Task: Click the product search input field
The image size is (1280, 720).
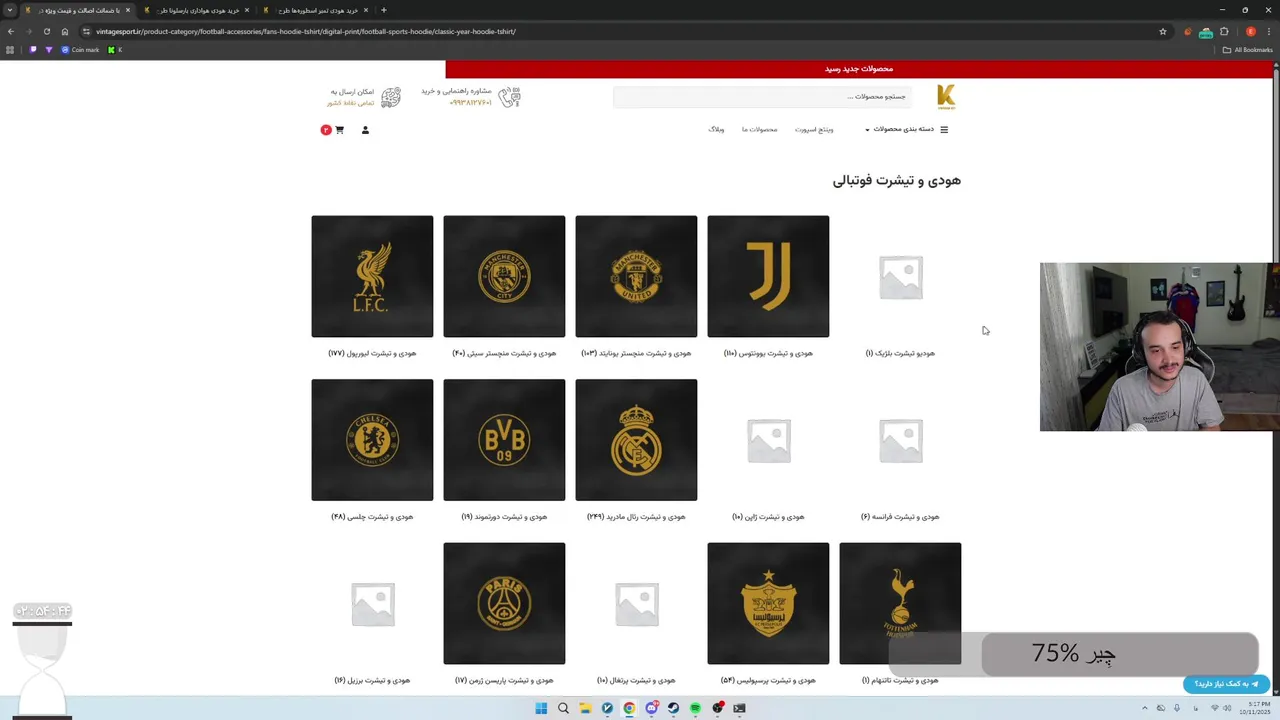Action: pyautogui.click(x=763, y=97)
